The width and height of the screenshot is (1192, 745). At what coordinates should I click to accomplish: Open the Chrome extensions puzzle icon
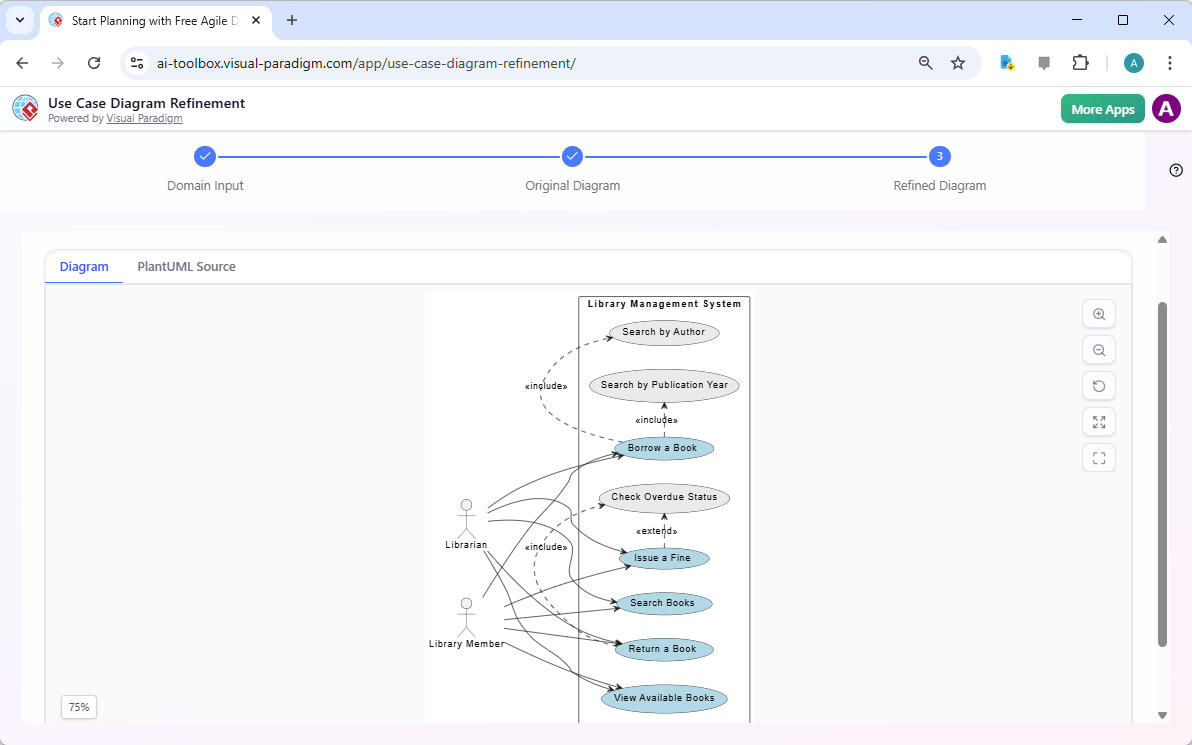[x=1080, y=62]
